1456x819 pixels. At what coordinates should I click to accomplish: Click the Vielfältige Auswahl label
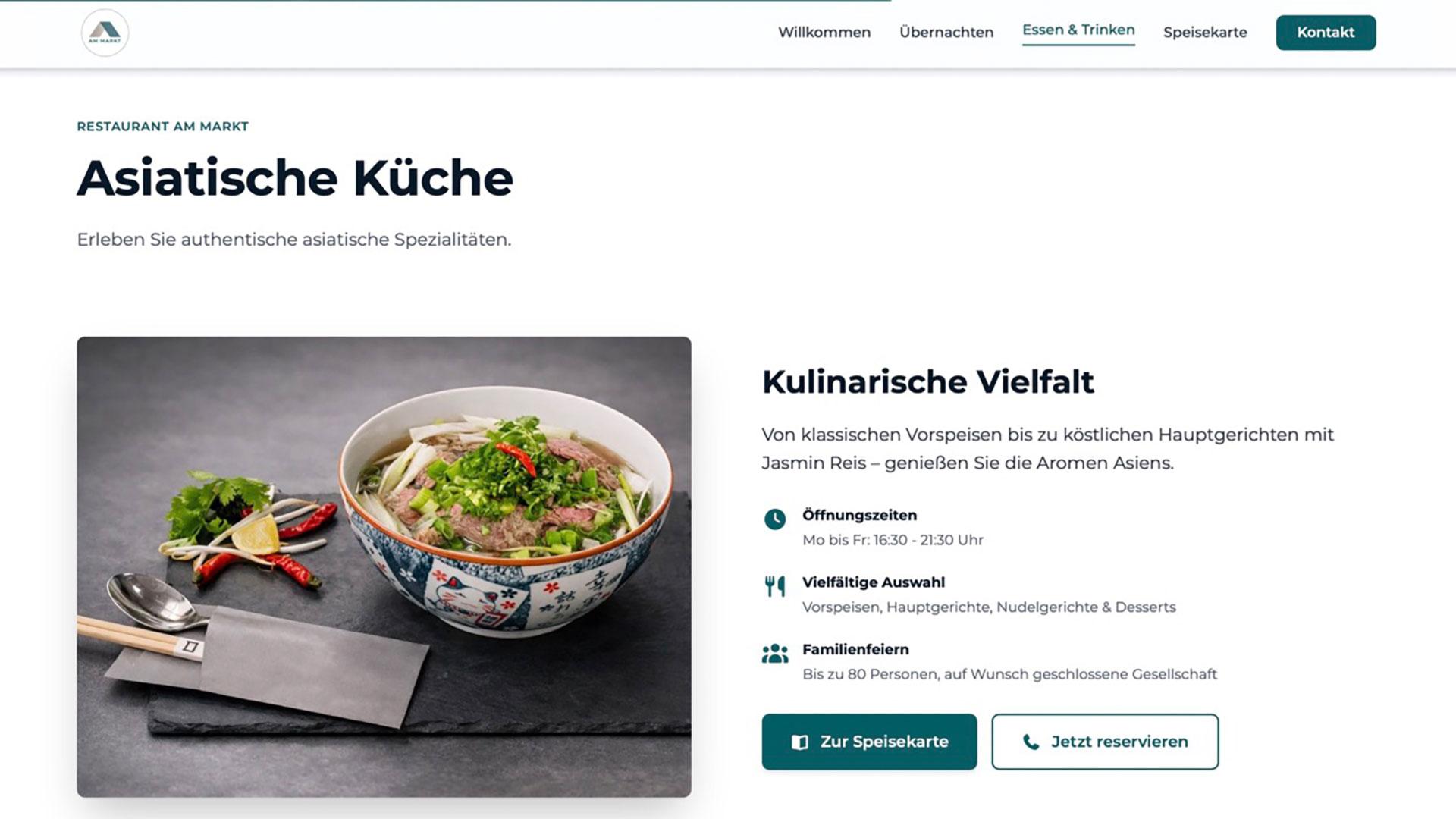point(874,582)
